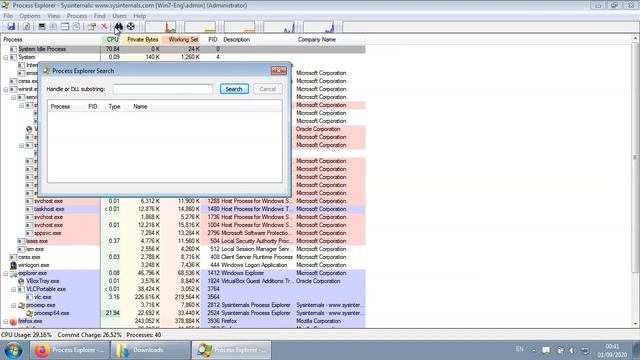Click the procexp64.exe process icon
The height and width of the screenshot is (360, 640).
pos(29,313)
